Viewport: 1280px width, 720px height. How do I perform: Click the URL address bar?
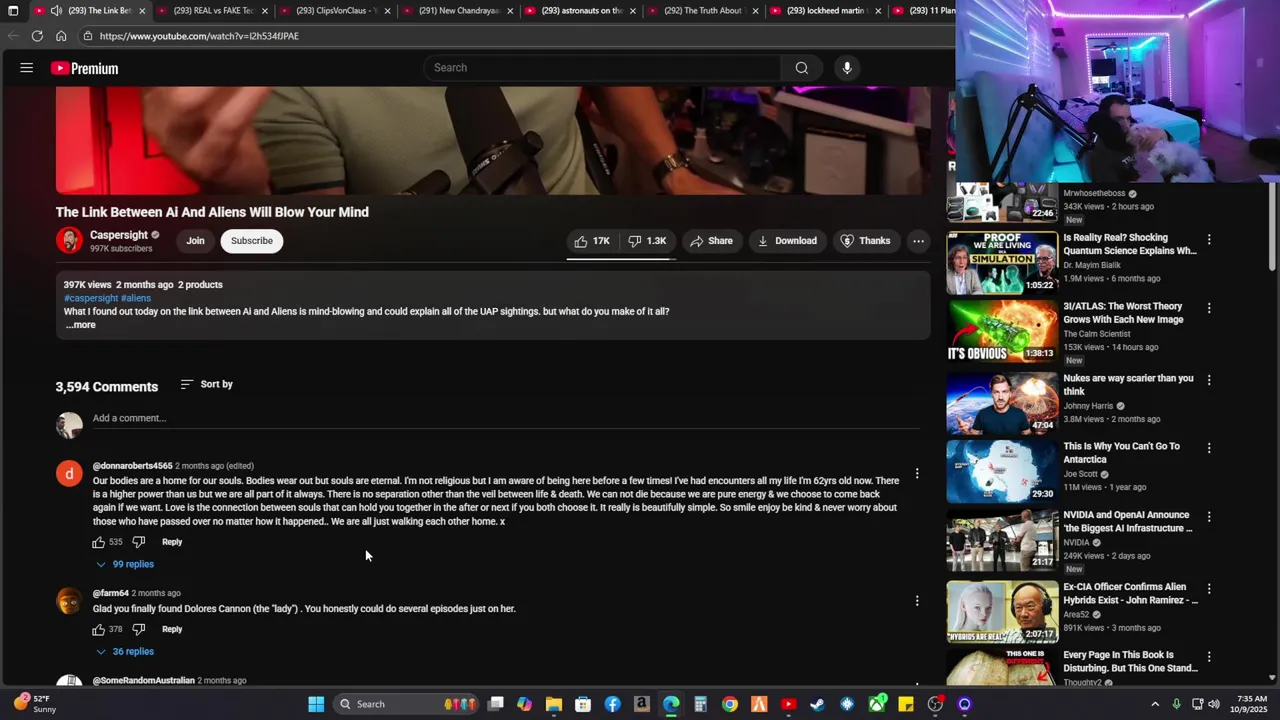[x=515, y=36]
